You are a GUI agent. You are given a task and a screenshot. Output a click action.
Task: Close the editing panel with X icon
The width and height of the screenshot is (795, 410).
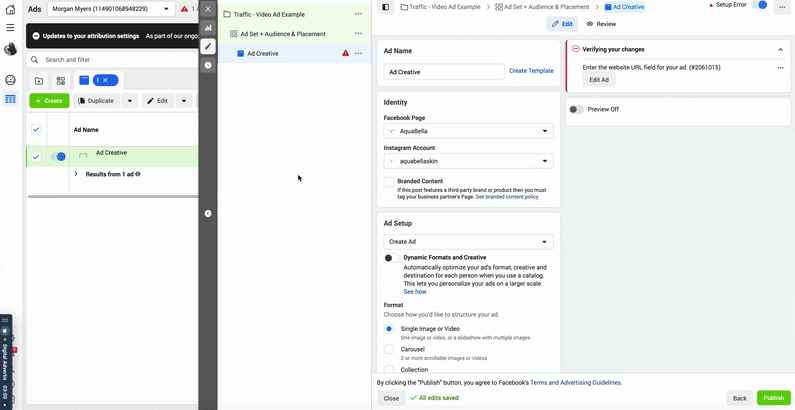(208, 9)
